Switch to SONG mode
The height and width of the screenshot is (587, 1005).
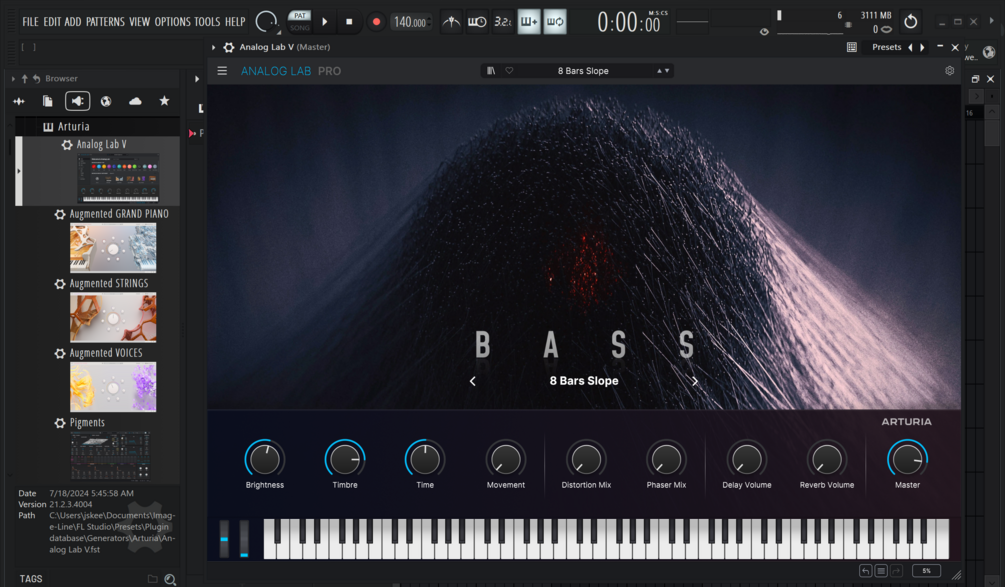click(299, 28)
